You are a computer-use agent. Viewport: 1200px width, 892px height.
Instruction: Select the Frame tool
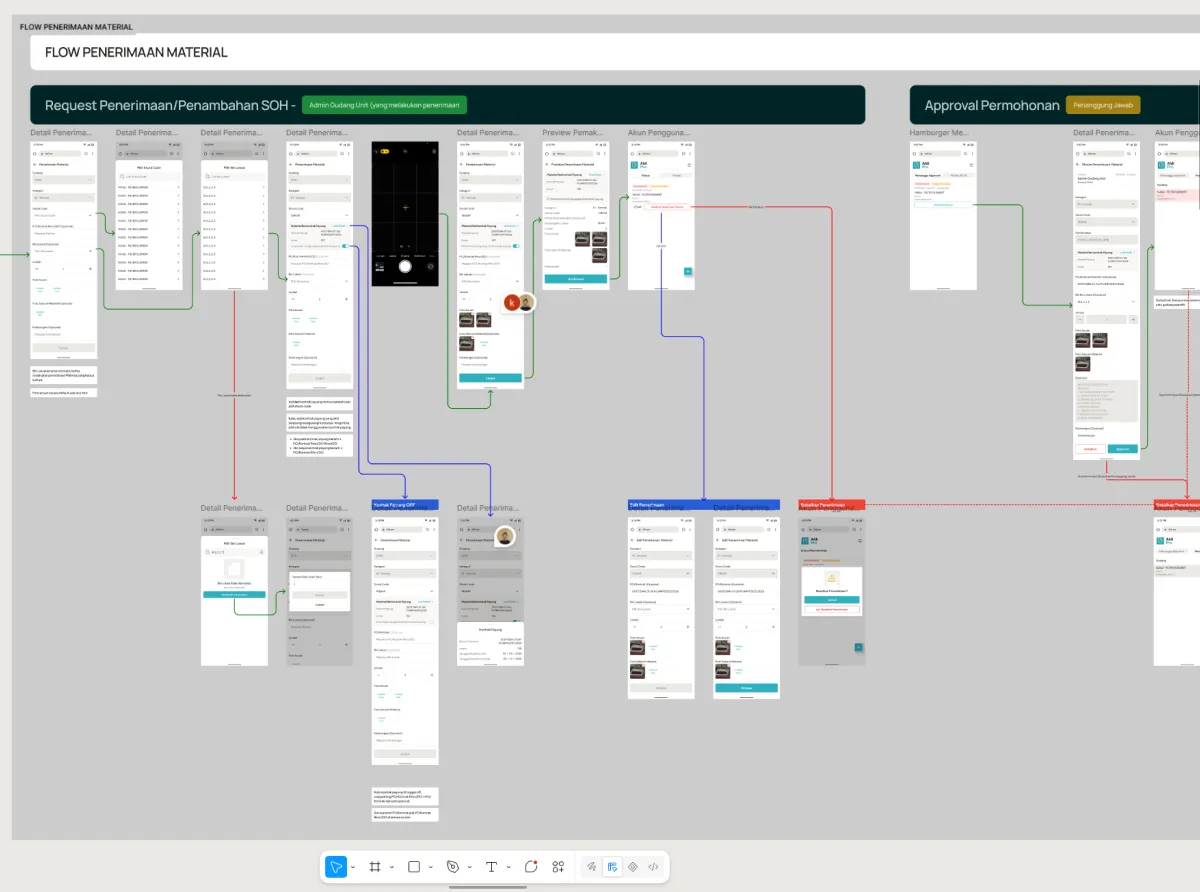coord(376,866)
